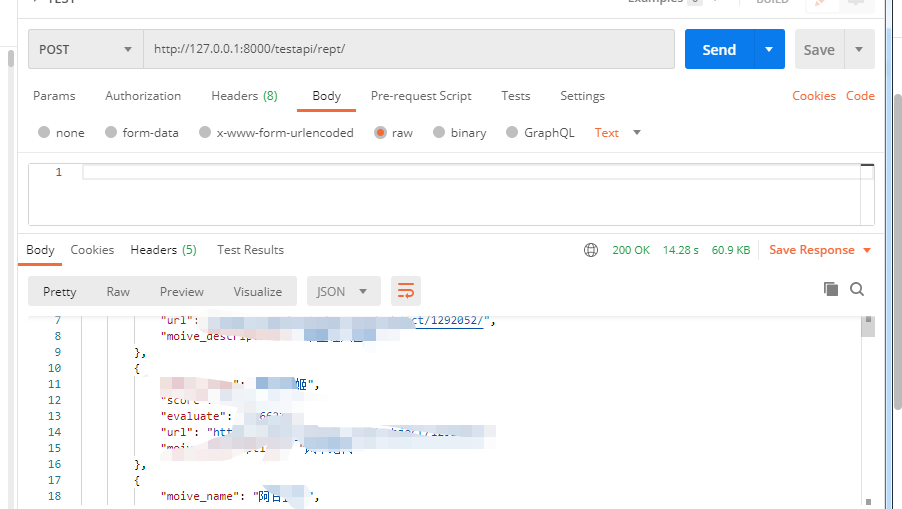Open the Pre-request Script tab
The image size is (902, 509).
pyautogui.click(x=421, y=96)
